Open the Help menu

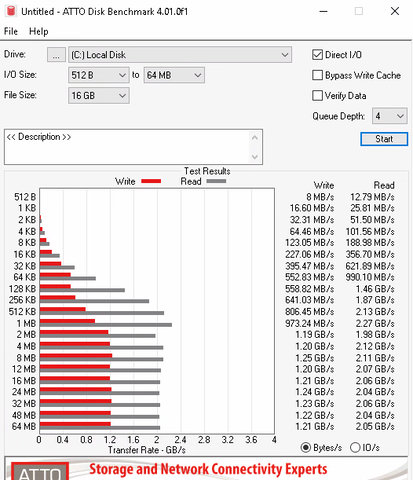tap(39, 31)
